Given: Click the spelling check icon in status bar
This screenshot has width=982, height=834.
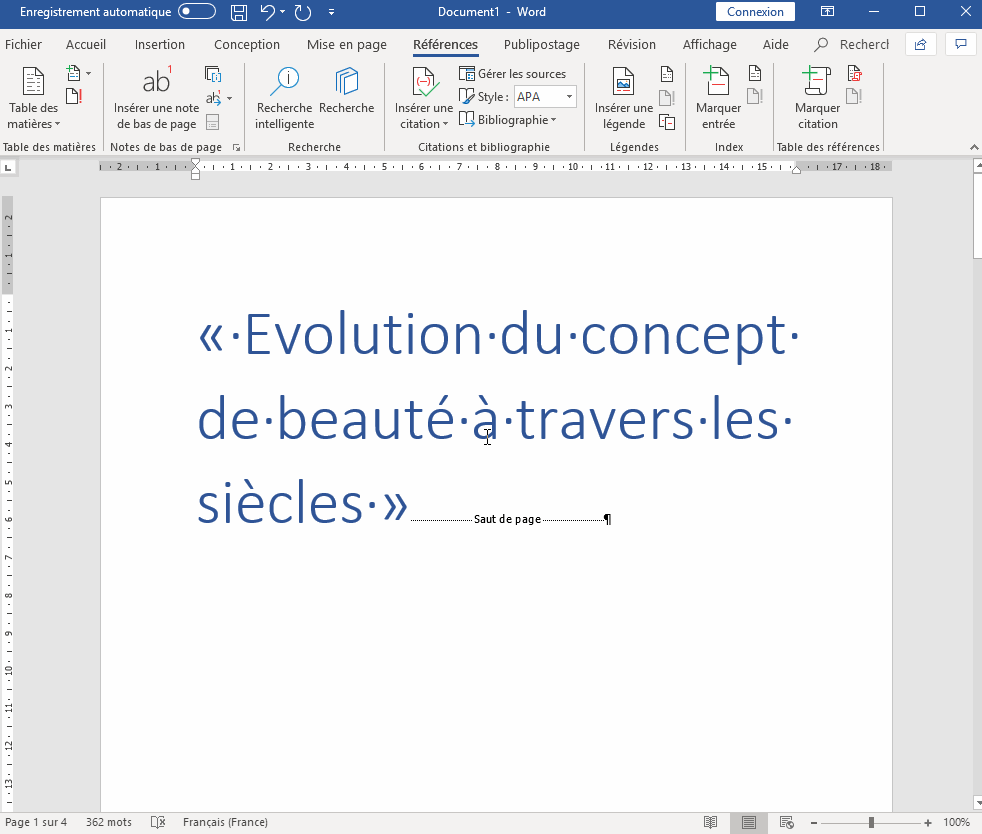Looking at the screenshot, I should click(x=157, y=822).
